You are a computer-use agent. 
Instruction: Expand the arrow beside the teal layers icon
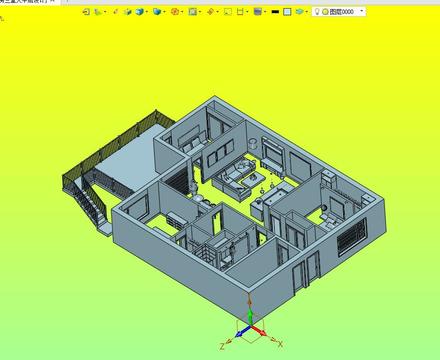click(x=307, y=12)
